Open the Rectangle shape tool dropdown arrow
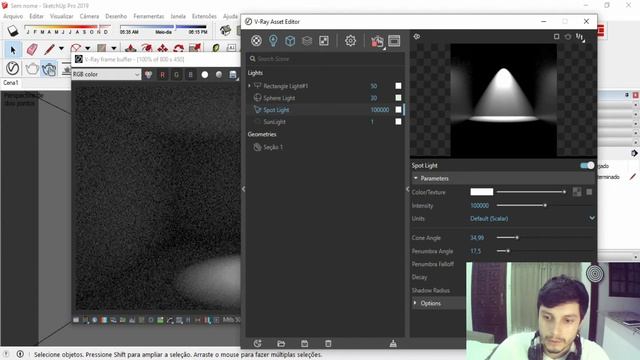Screen dimensions: 640x360 pyautogui.click(x=114, y=49)
